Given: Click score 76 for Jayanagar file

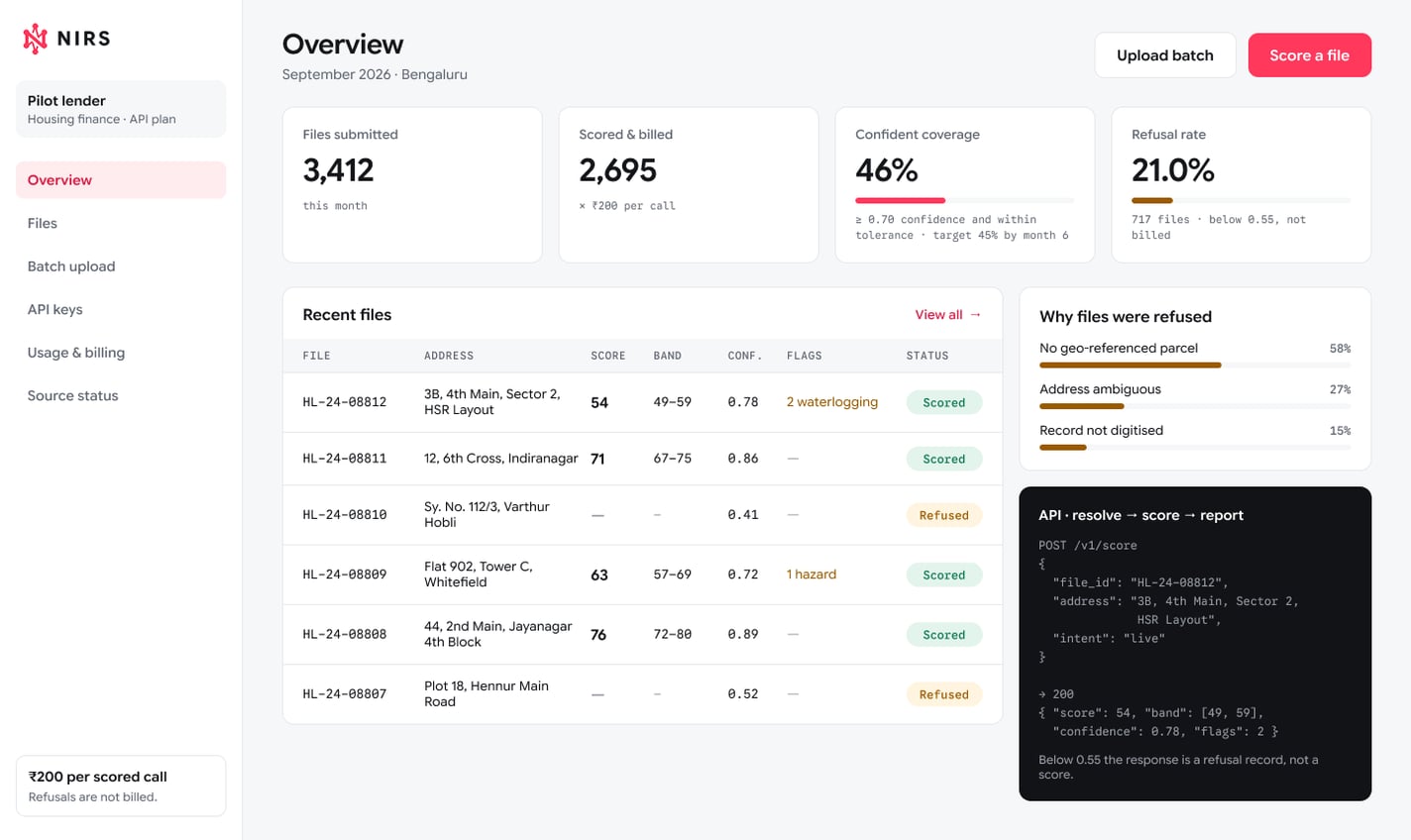Looking at the screenshot, I should tap(598, 635).
